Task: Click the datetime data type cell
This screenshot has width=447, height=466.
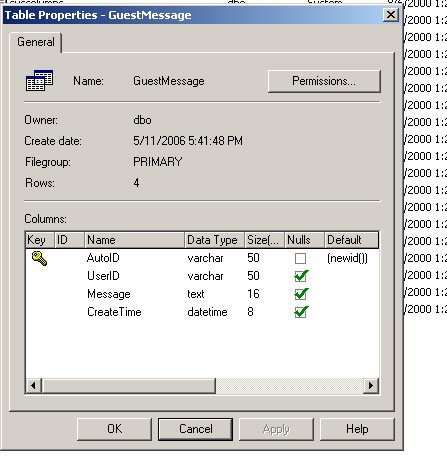Action: pyautogui.click(x=207, y=312)
